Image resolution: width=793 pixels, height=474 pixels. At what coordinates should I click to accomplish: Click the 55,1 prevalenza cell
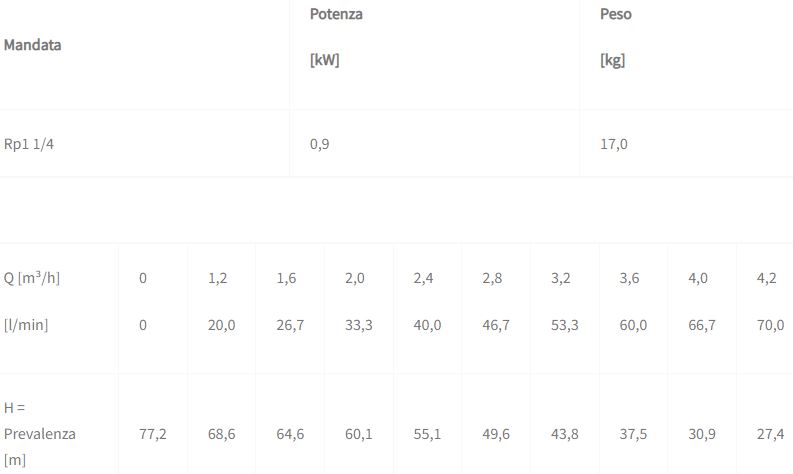click(x=427, y=434)
